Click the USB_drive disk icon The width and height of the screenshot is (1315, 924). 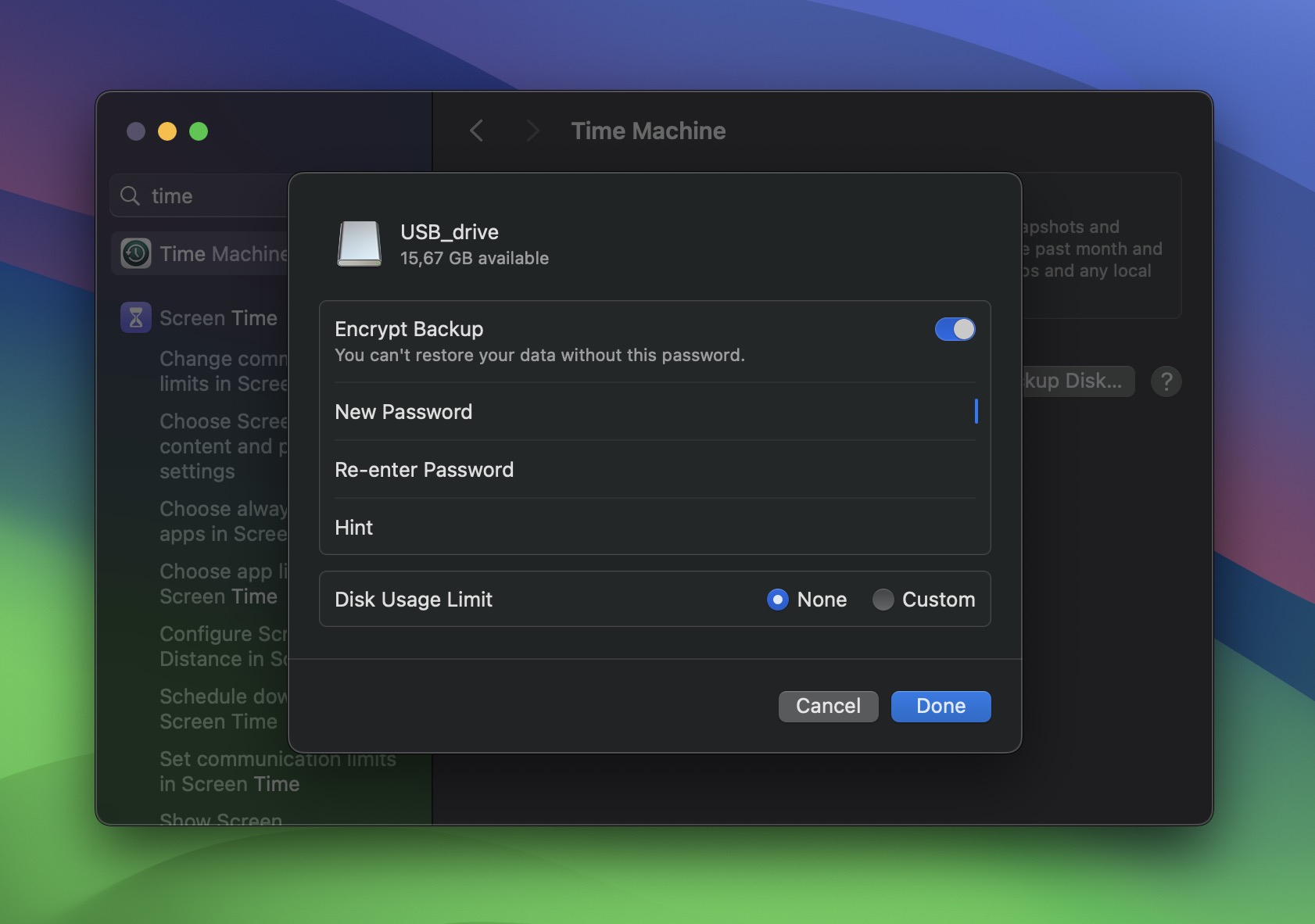pos(360,244)
